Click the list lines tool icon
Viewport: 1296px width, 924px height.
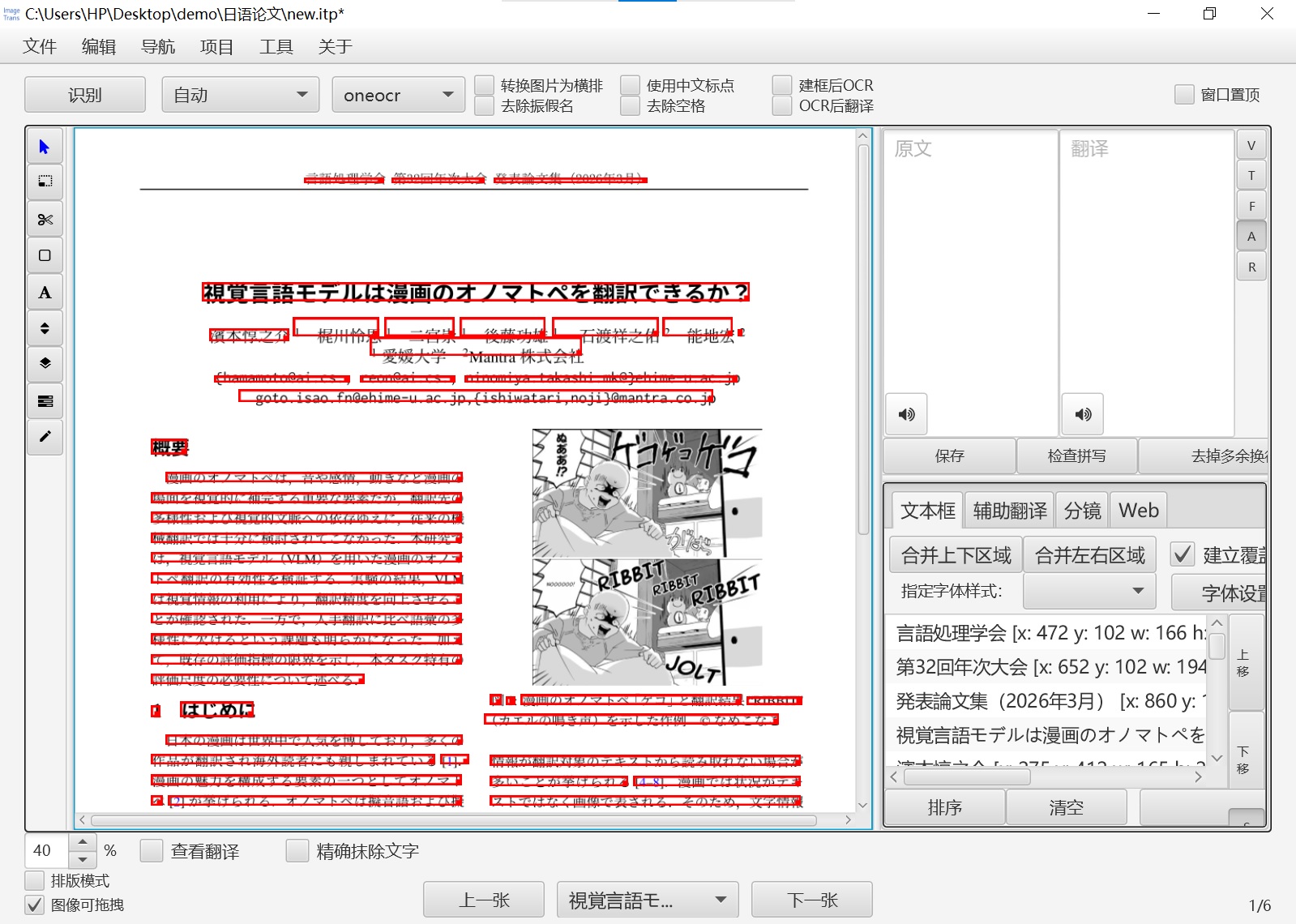coord(45,400)
